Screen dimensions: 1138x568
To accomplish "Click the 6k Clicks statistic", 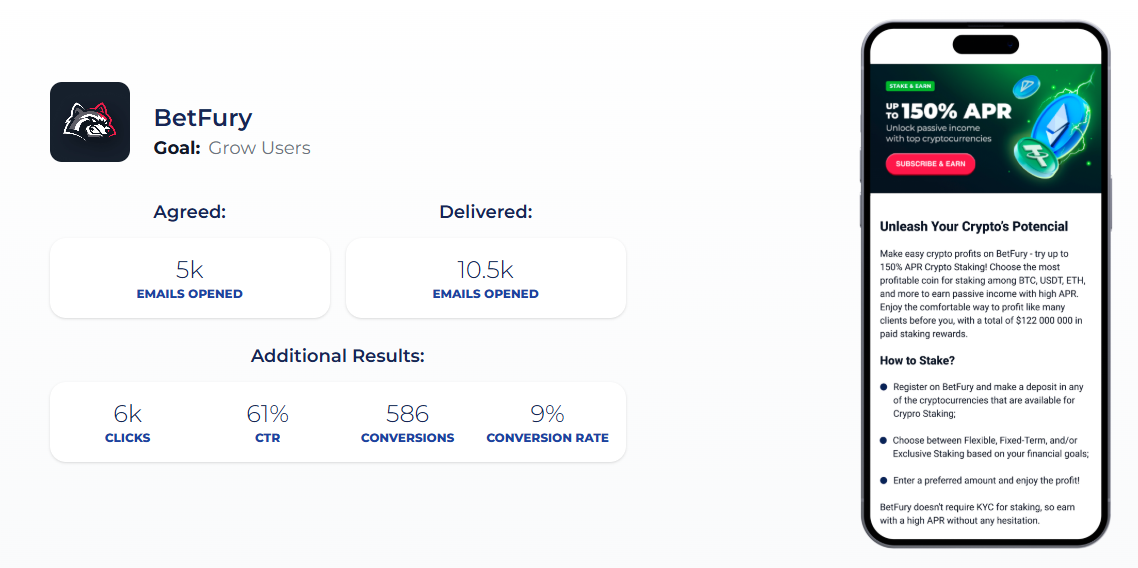I will (128, 422).
